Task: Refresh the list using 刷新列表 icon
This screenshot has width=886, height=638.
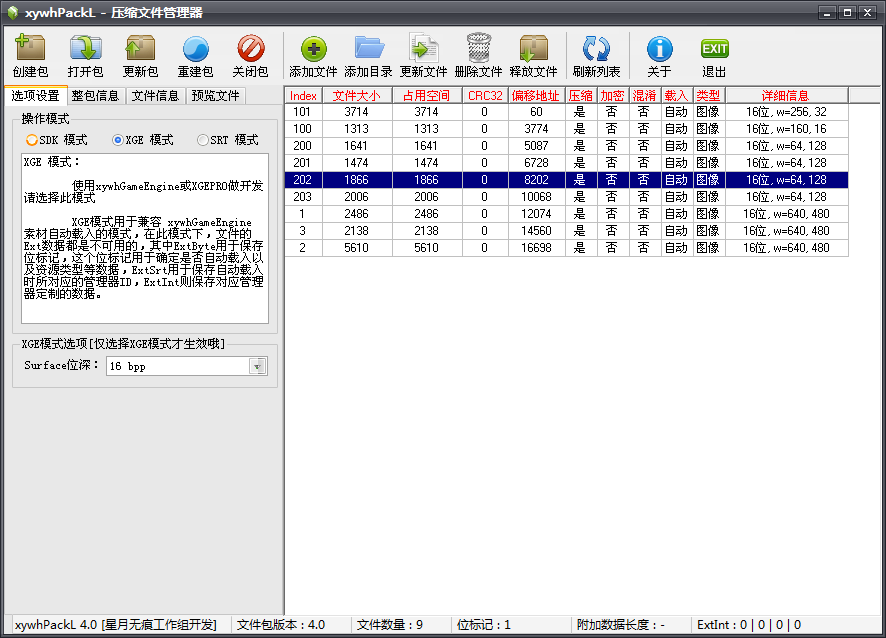Action: 596,55
